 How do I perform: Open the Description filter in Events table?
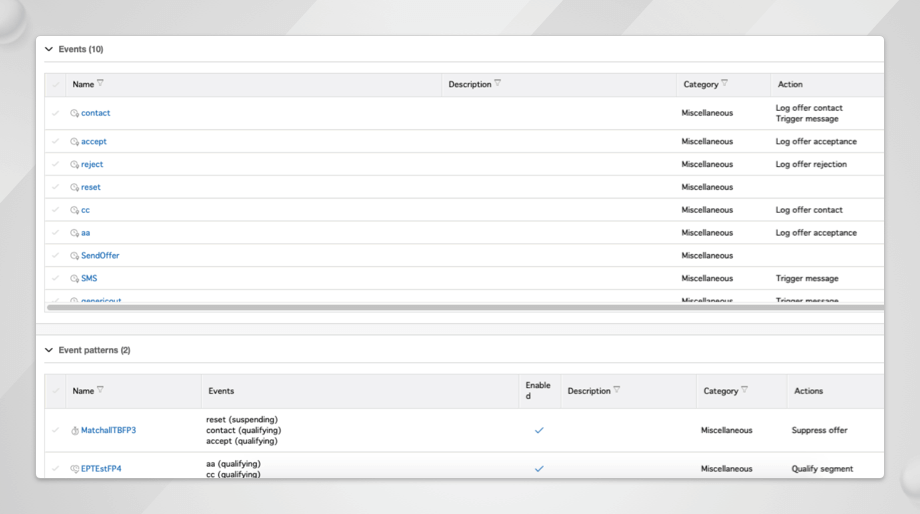pyautogui.click(x=497, y=84)
